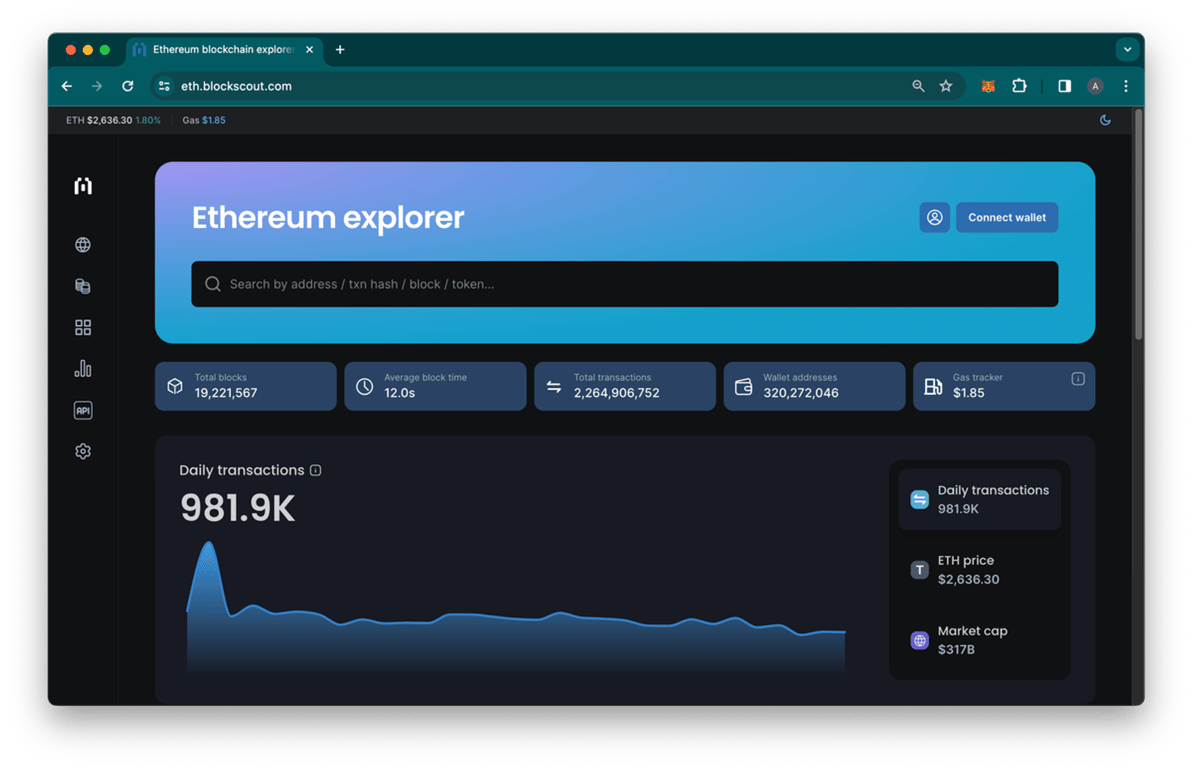This screenshot has width=1192, height=768.
Task: Open the Gas $1.85 link in the stats bar
Action: point(204,120)
